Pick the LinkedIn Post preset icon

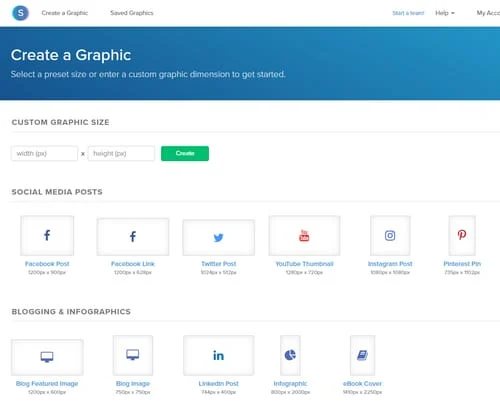click(218, 355)
